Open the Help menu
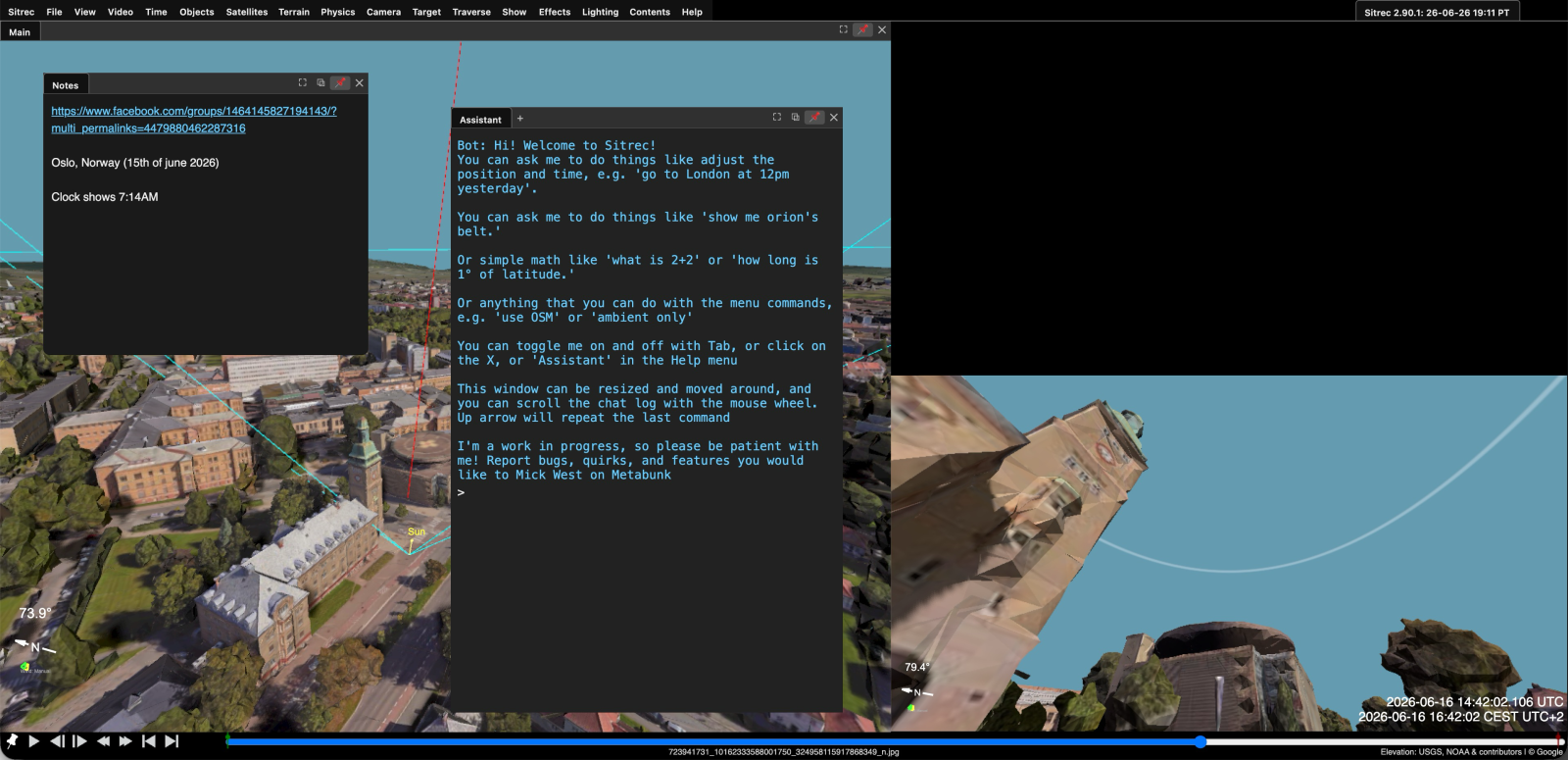 tap(692, 12)
